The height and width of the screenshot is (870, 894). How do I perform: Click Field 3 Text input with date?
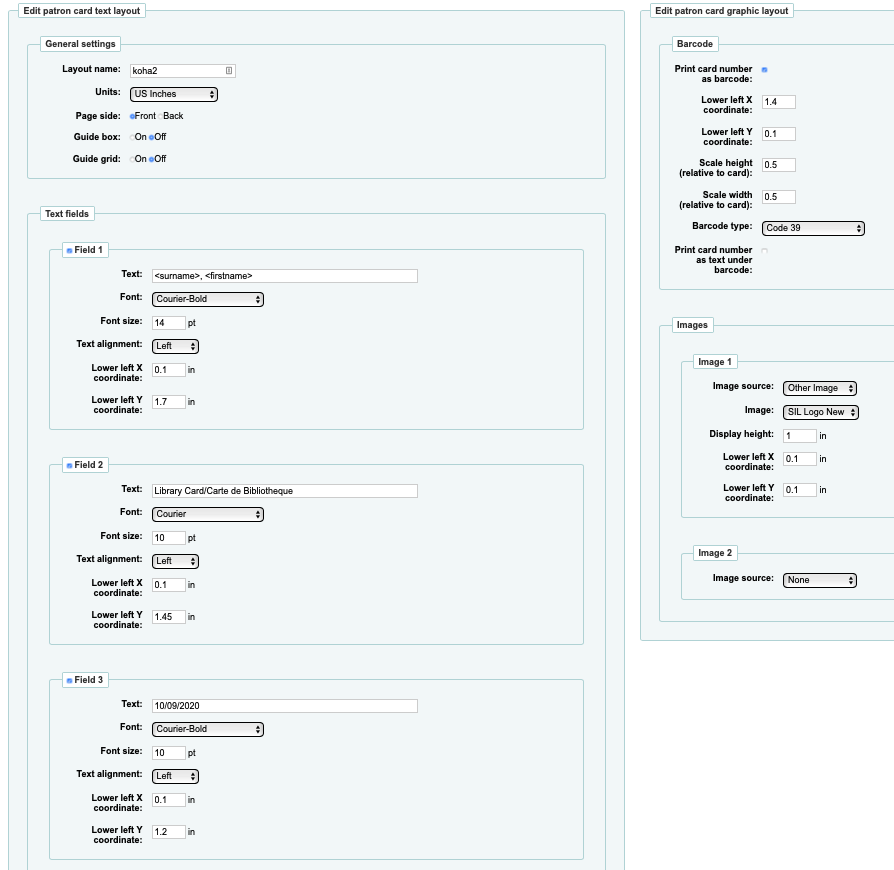(x=284, y=706)
